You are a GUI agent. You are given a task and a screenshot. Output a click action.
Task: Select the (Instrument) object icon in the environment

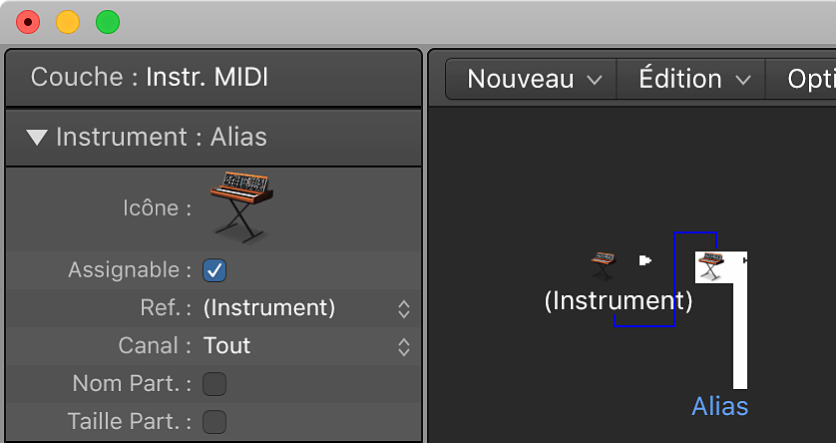(x=602, y=264)
